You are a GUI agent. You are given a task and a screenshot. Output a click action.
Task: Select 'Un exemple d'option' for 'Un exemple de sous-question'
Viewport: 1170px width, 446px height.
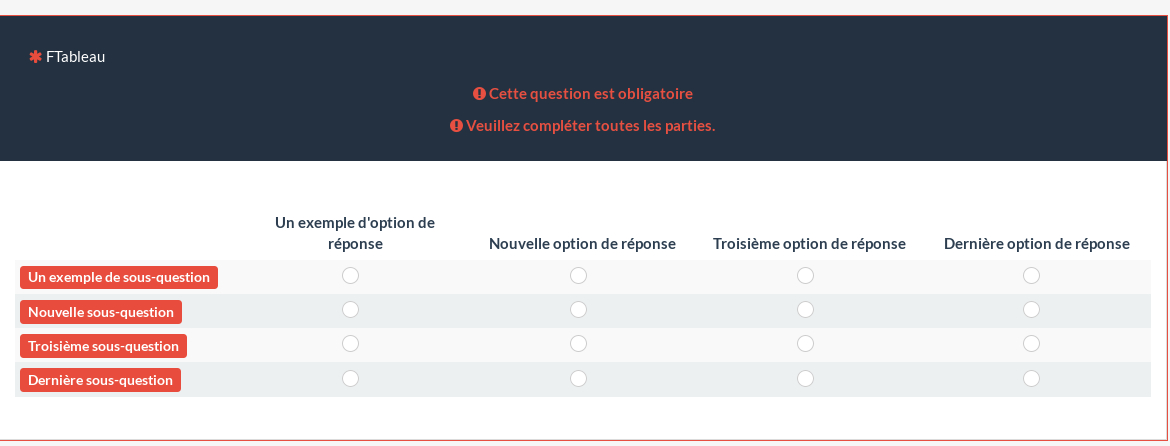(350, 276)
